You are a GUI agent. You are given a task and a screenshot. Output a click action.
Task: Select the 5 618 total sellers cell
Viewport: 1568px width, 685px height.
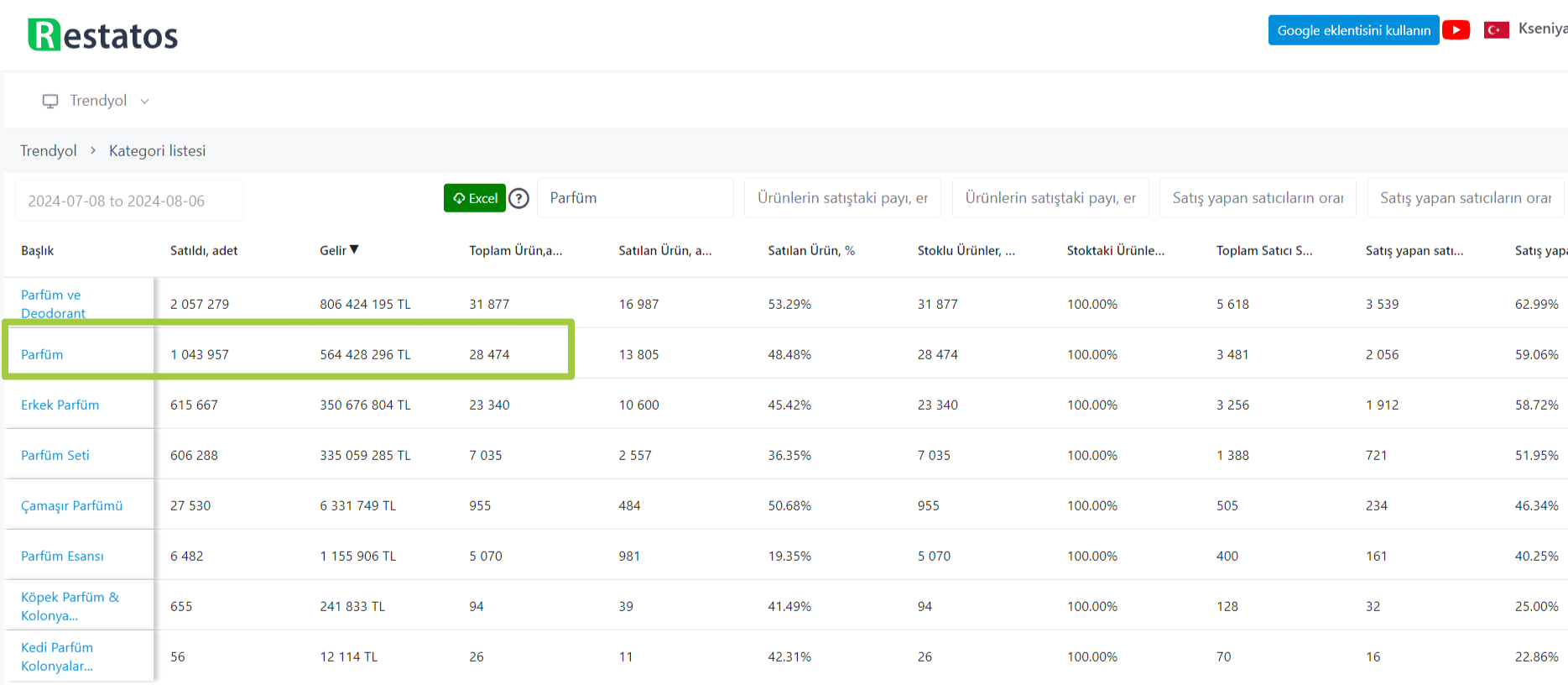[x=1232, y=304]
